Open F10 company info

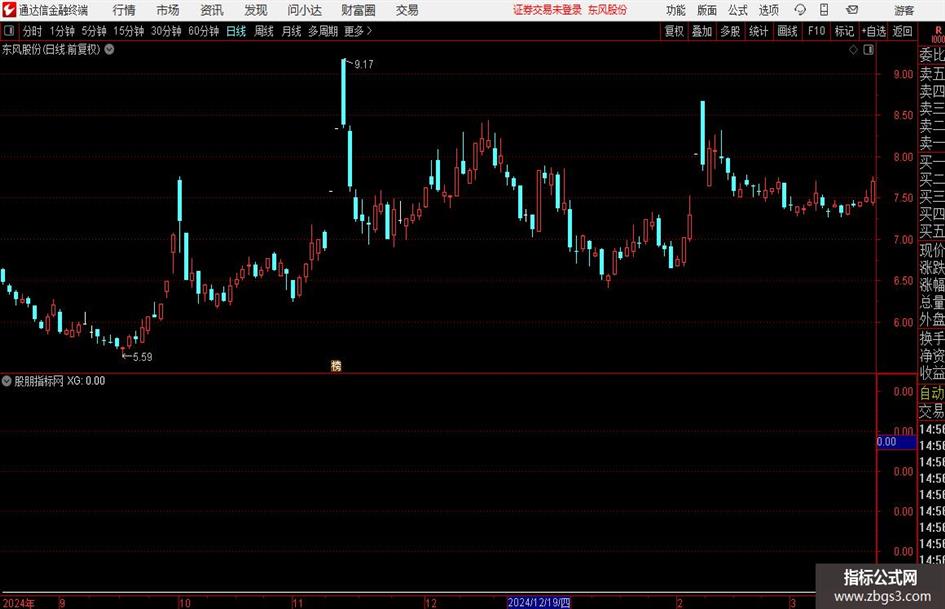[817, 31]
